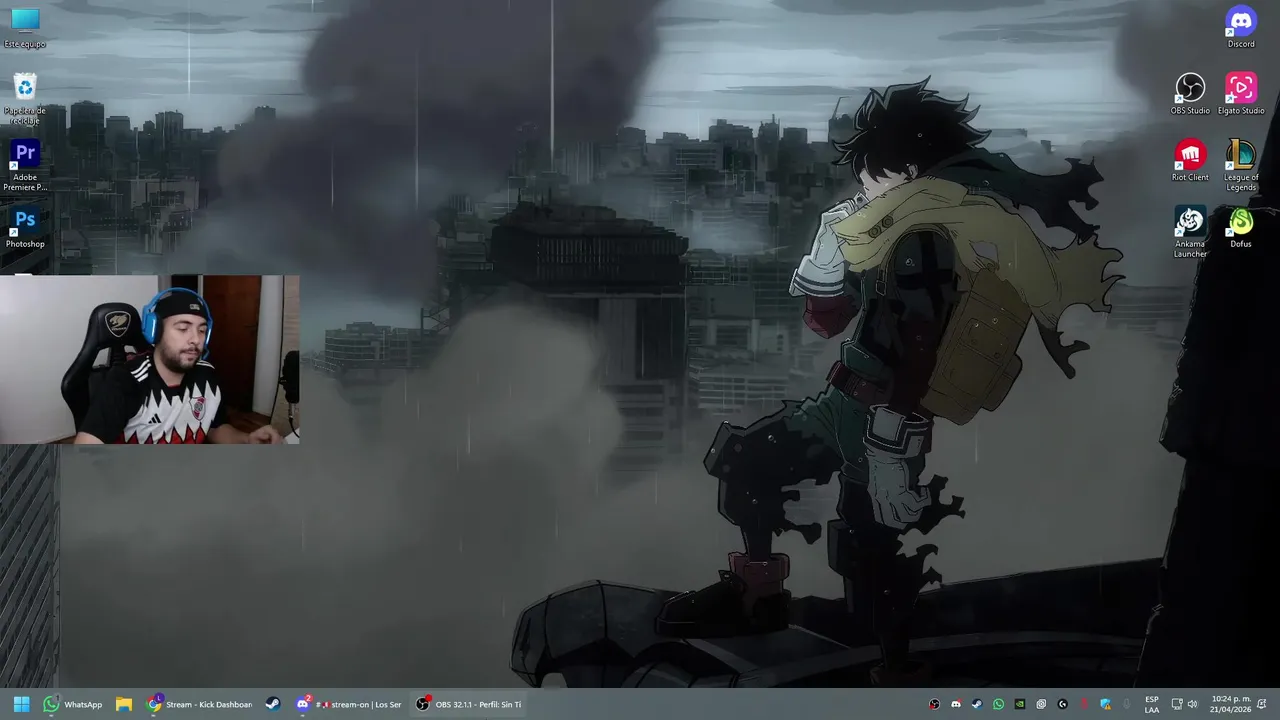Select League of Legends desktop icon
This screenshot has height=720, width=1280.
[x=1241, y=165]
